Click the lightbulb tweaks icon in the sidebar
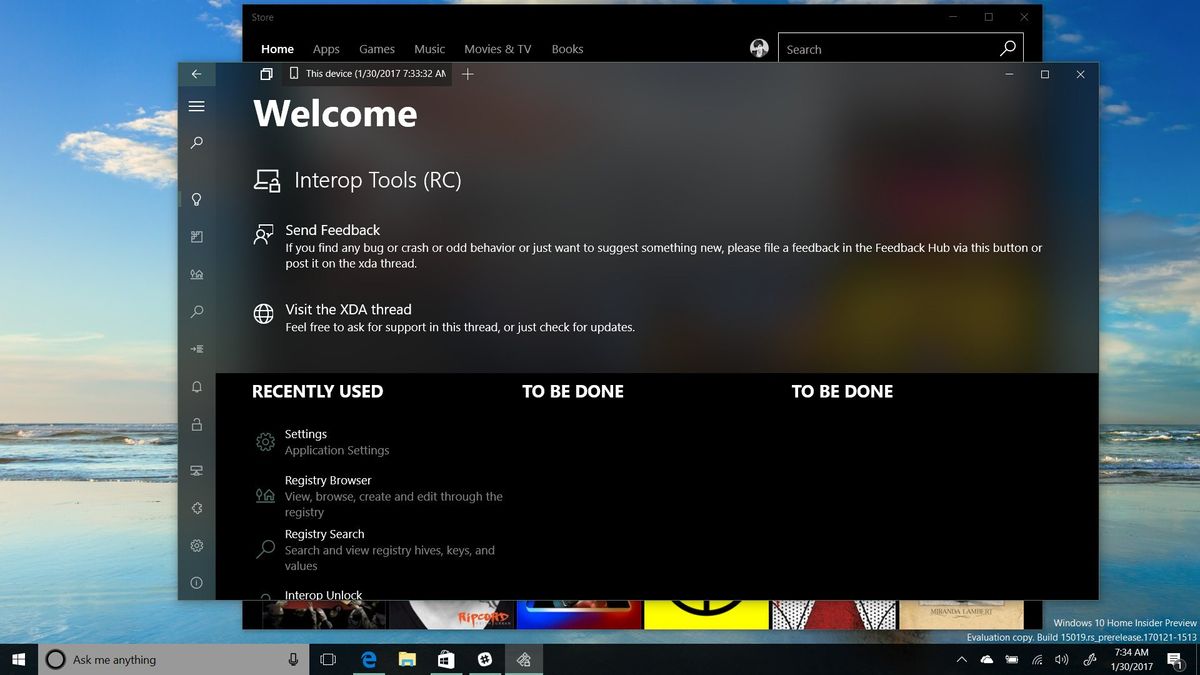Viewport: 1200px width, 675px height. 197,199
